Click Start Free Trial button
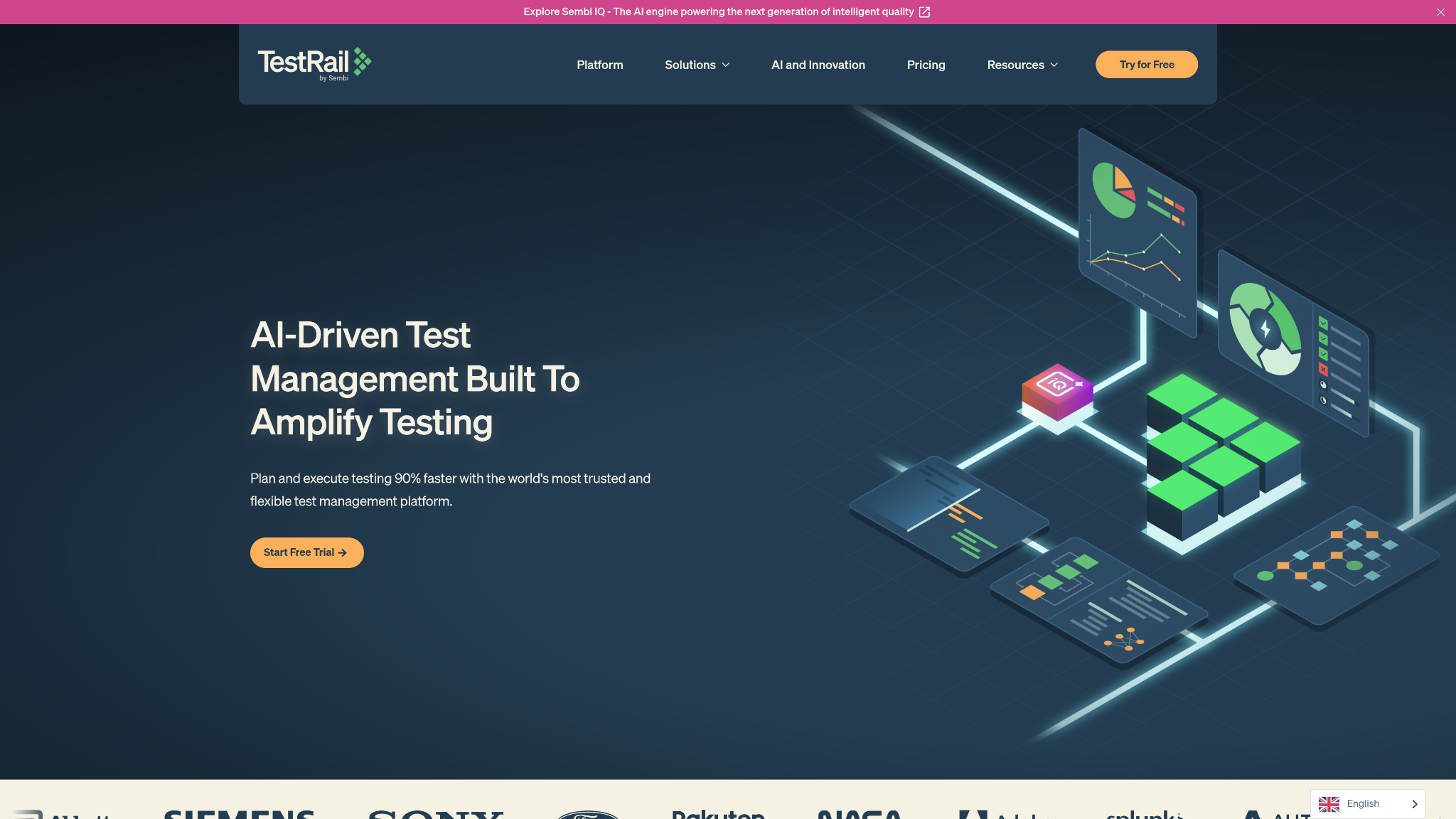 (306, 552)
